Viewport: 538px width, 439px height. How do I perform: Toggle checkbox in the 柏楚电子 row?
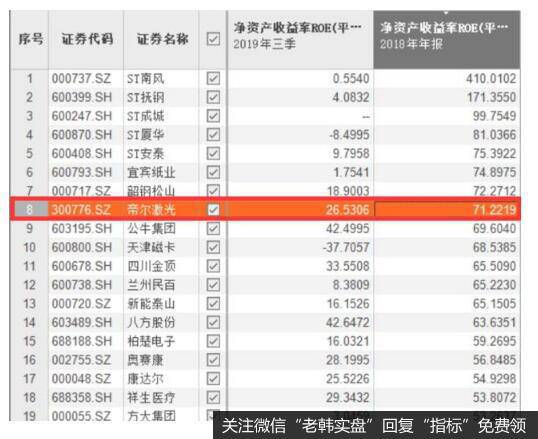tap(213, 341)
